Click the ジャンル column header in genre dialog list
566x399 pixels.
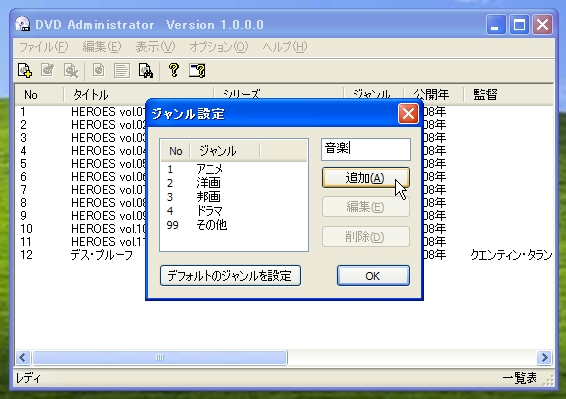point(225,151)
